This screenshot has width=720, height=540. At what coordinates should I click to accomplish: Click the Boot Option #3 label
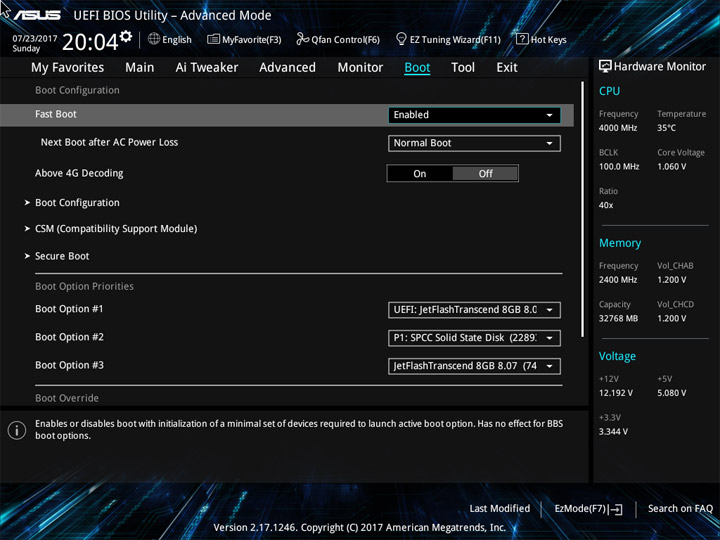(69, 365)
